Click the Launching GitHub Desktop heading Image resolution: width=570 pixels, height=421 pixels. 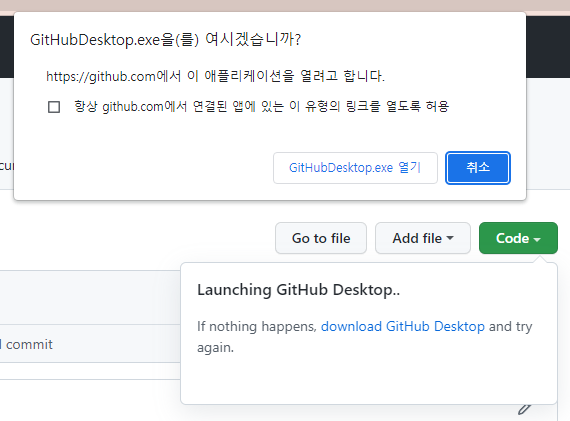pyautogui.click(x=298, y=290)
